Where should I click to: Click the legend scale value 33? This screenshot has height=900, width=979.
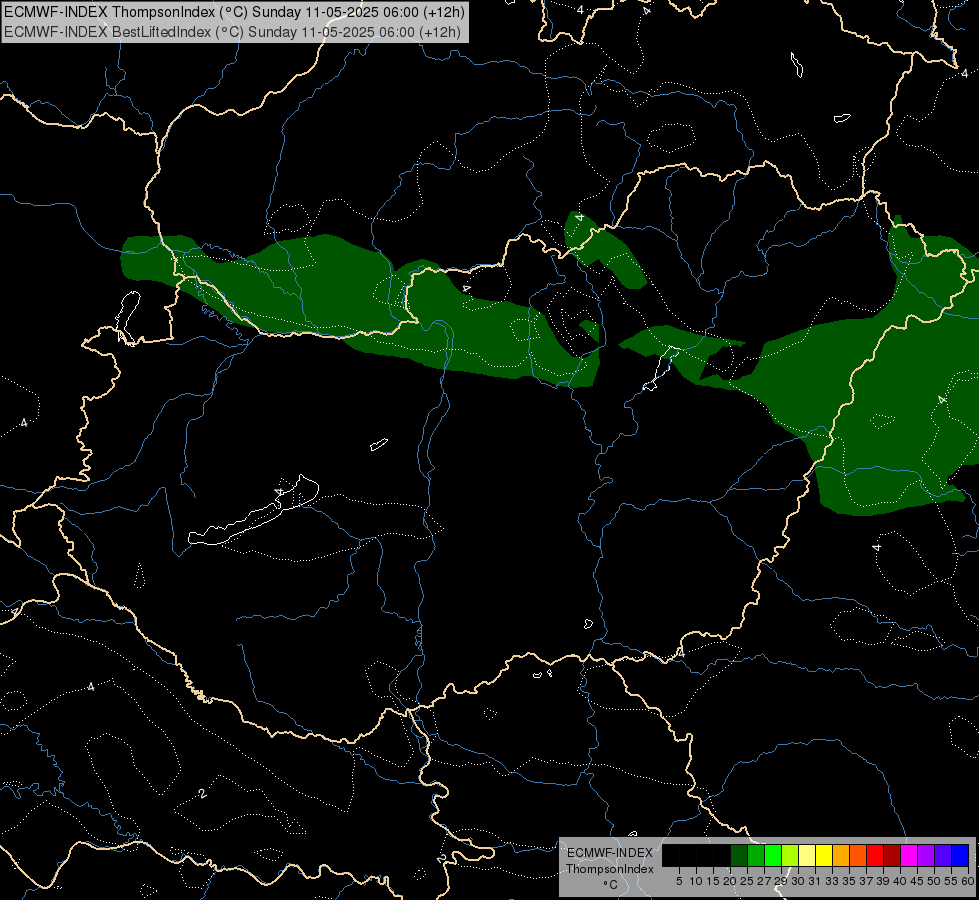tap(832, 881)
